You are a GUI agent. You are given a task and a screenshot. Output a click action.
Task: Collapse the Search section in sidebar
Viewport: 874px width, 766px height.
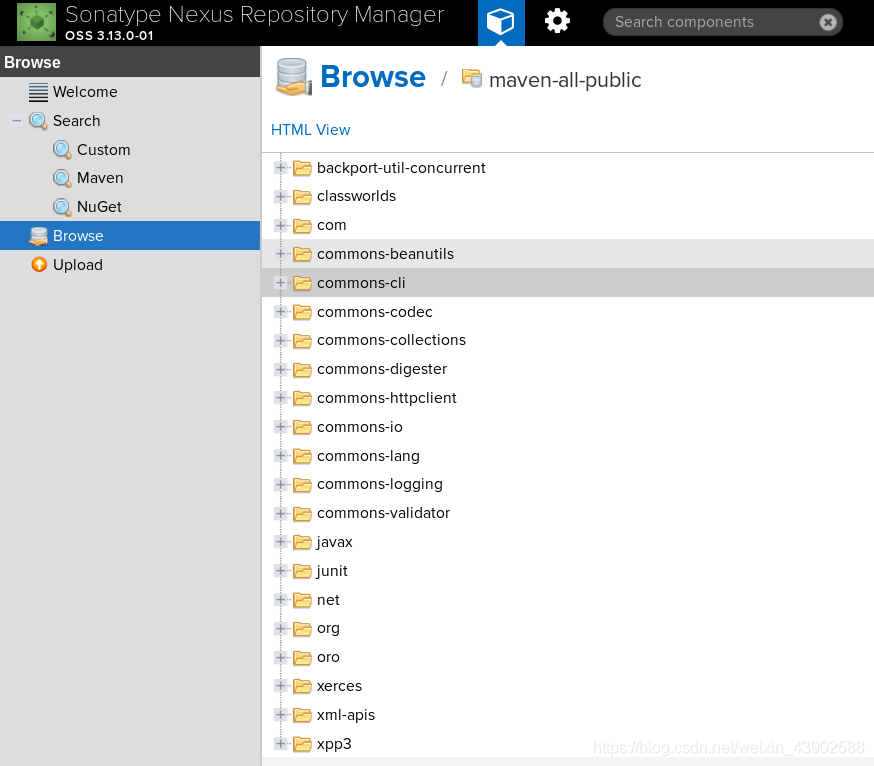pyautogui.click(x=17, y=120)
